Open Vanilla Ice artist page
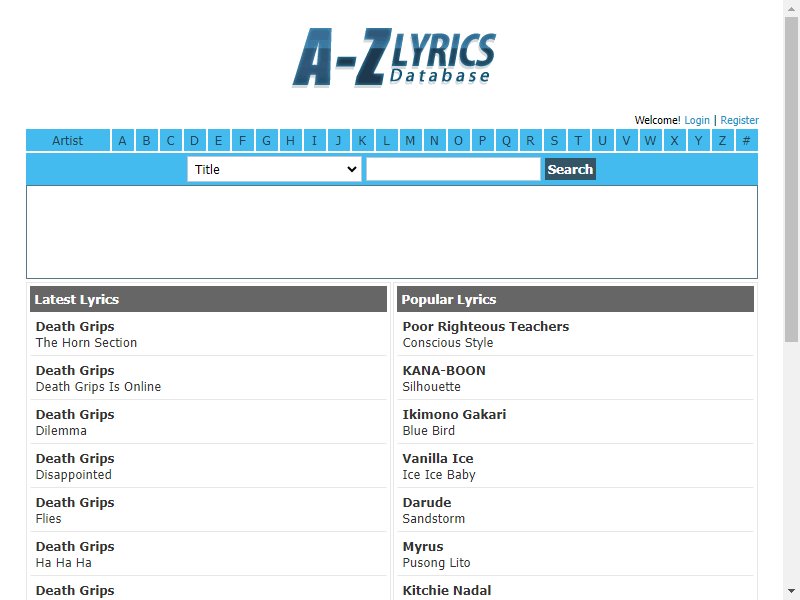Viewport: 800px width, 600px height. pos(438,458)
